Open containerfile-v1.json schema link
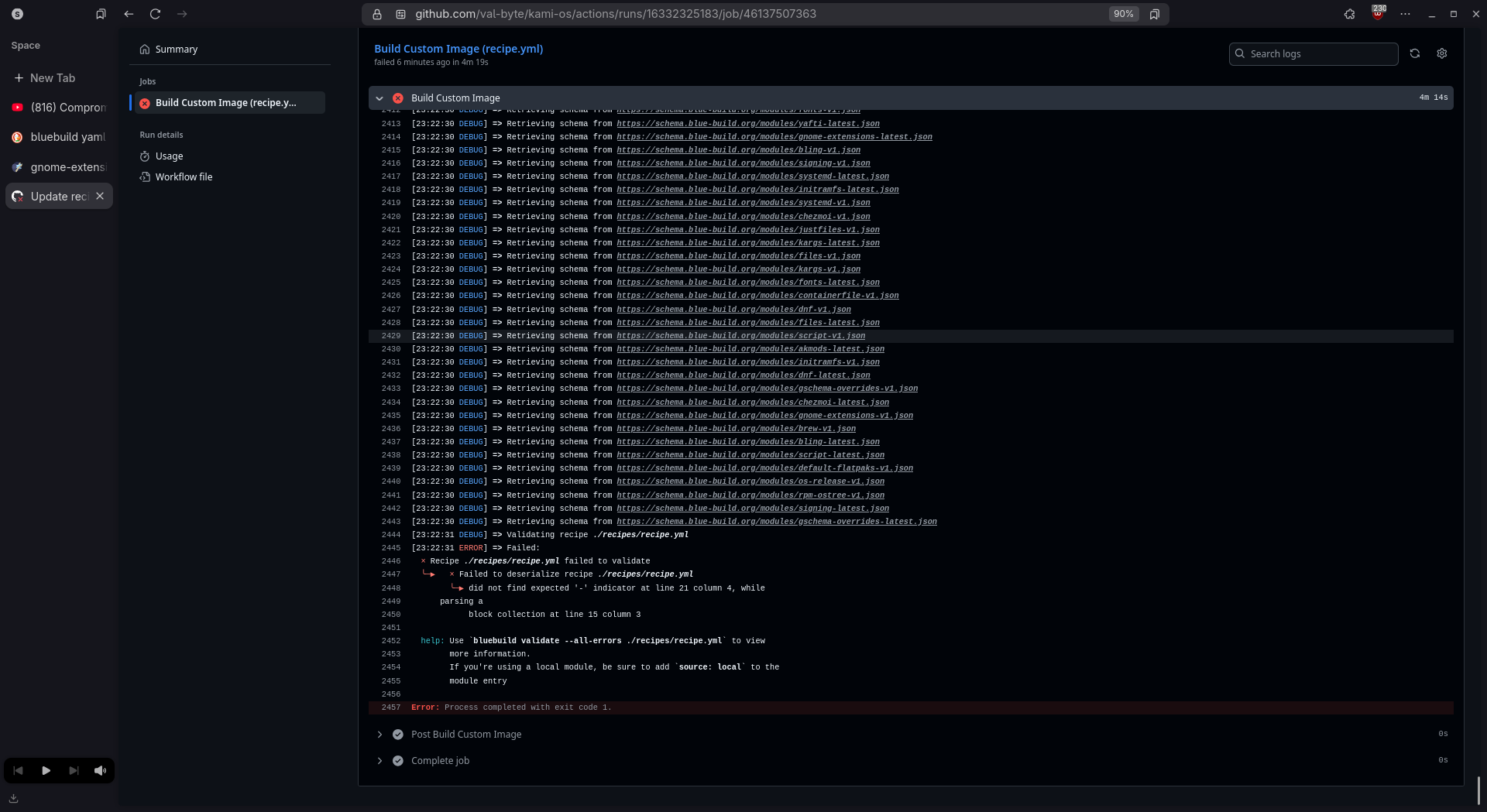Viewport: 1487px width, 812px height. coord(757,296)
